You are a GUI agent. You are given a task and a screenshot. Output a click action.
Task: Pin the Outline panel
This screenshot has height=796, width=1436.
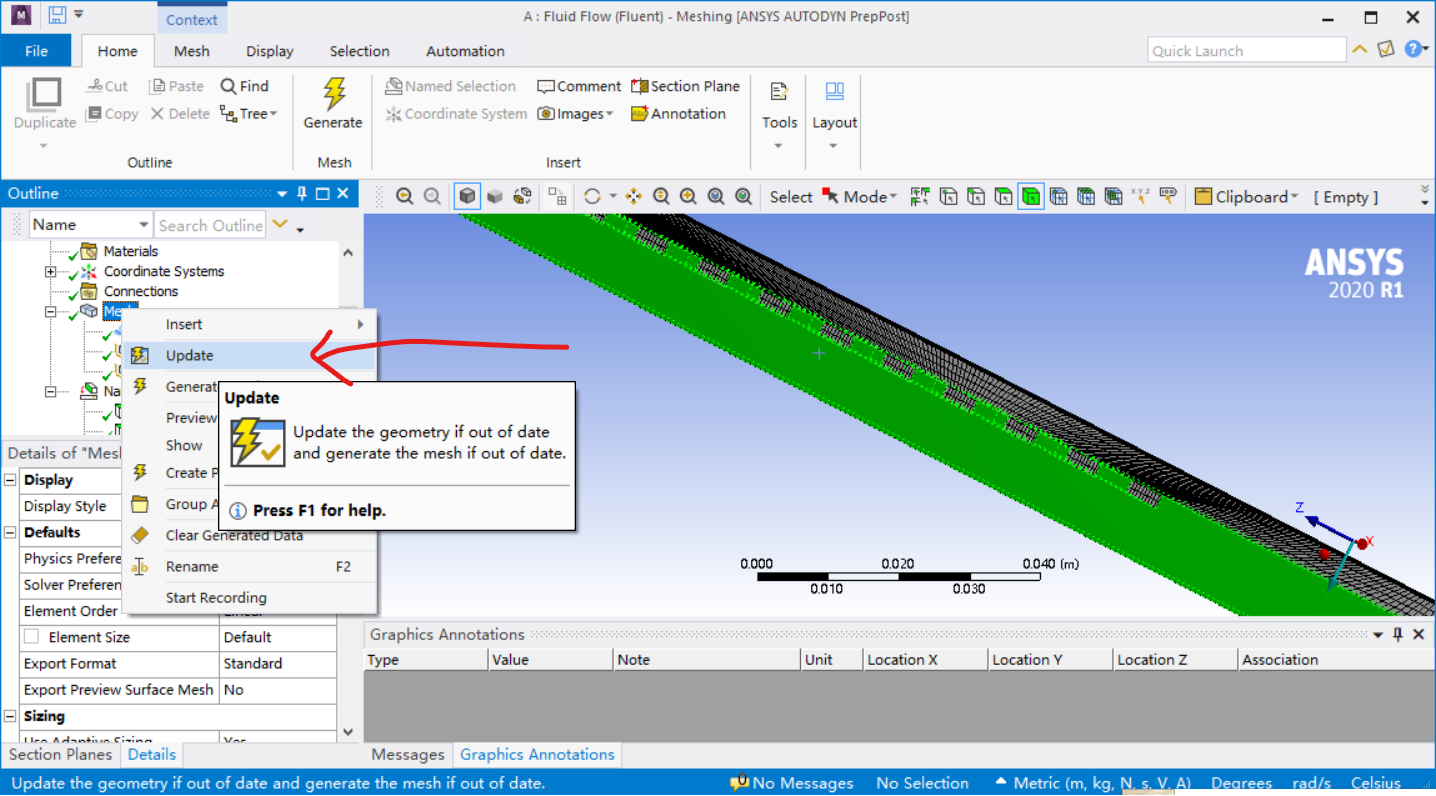click(x=301, y=194)
